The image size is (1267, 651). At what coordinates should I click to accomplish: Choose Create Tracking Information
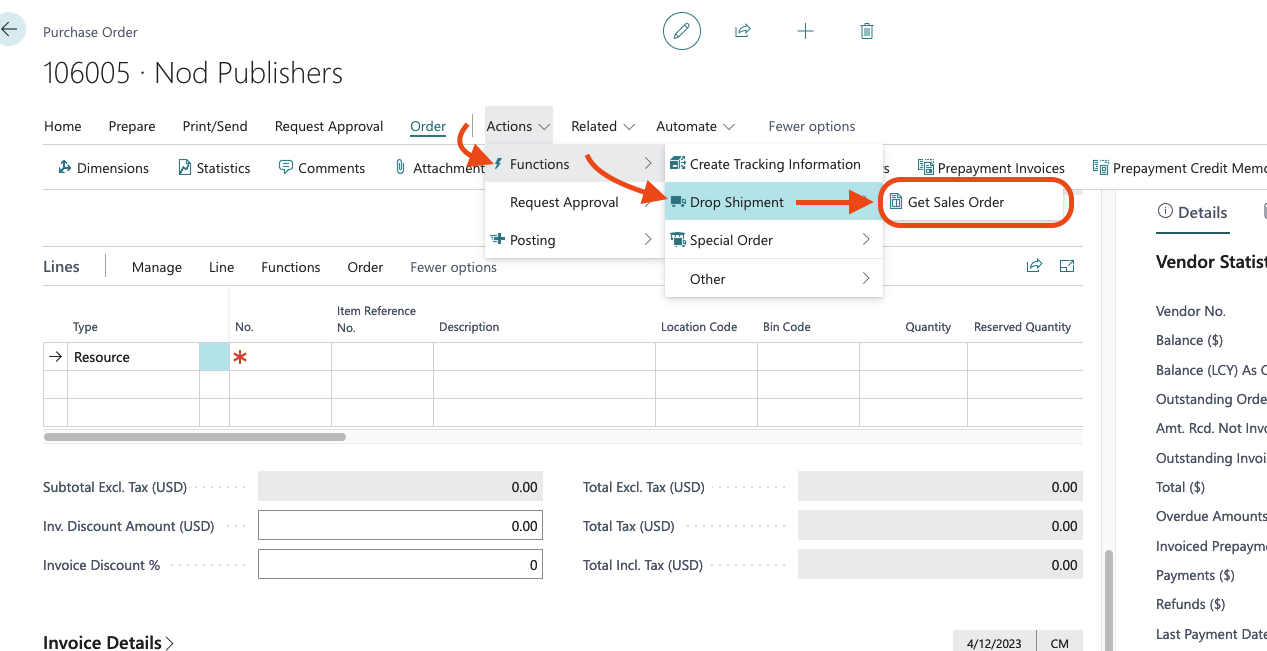click(774, 164)
